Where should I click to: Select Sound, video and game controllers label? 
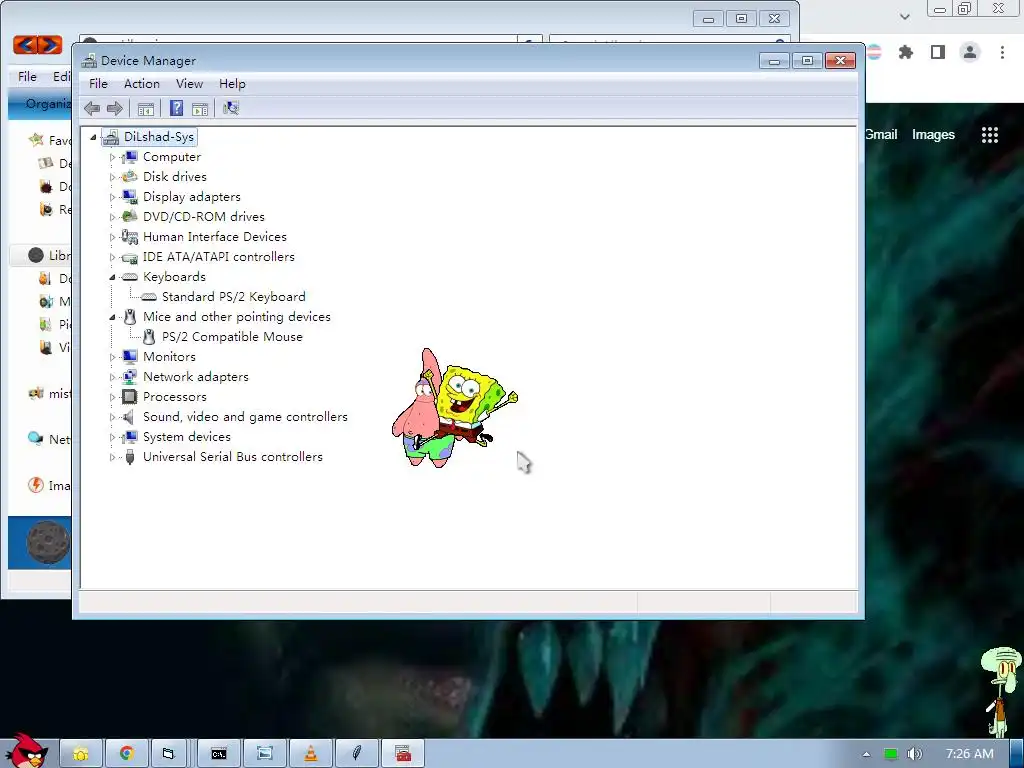[x=245, y=417]
